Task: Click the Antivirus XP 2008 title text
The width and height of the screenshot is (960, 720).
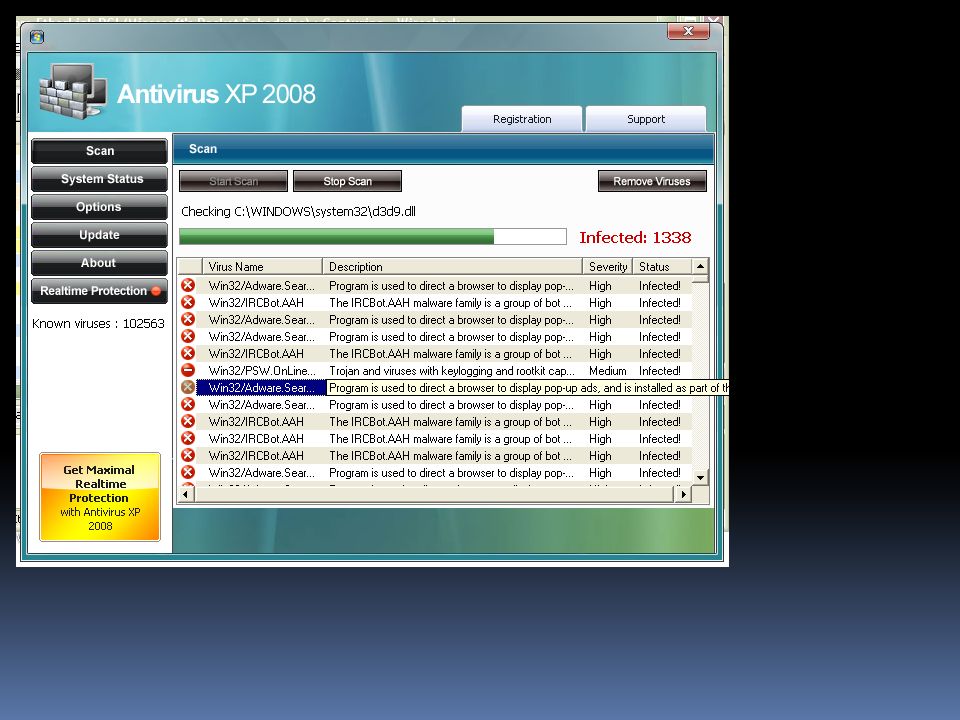Action: pyautogui.click(x=216, y=94)
